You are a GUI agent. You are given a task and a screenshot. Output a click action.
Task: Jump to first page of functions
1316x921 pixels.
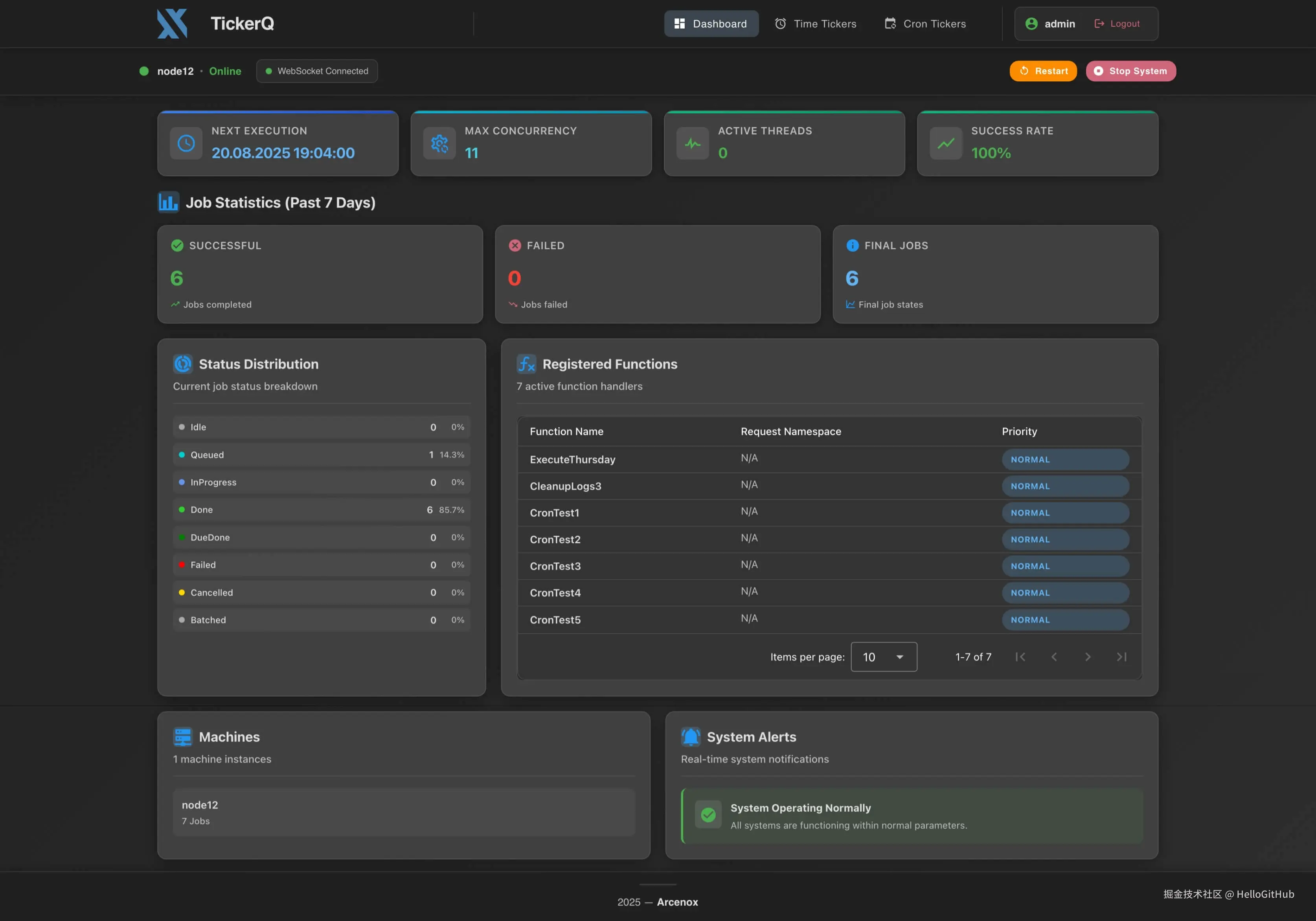pos(1020,657)
